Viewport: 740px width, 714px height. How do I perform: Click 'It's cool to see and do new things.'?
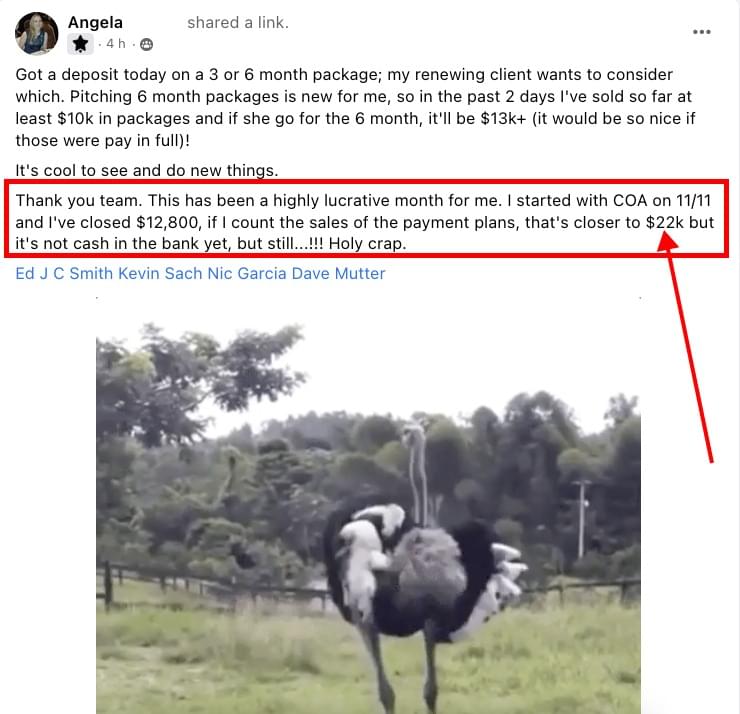click(147, 170)
